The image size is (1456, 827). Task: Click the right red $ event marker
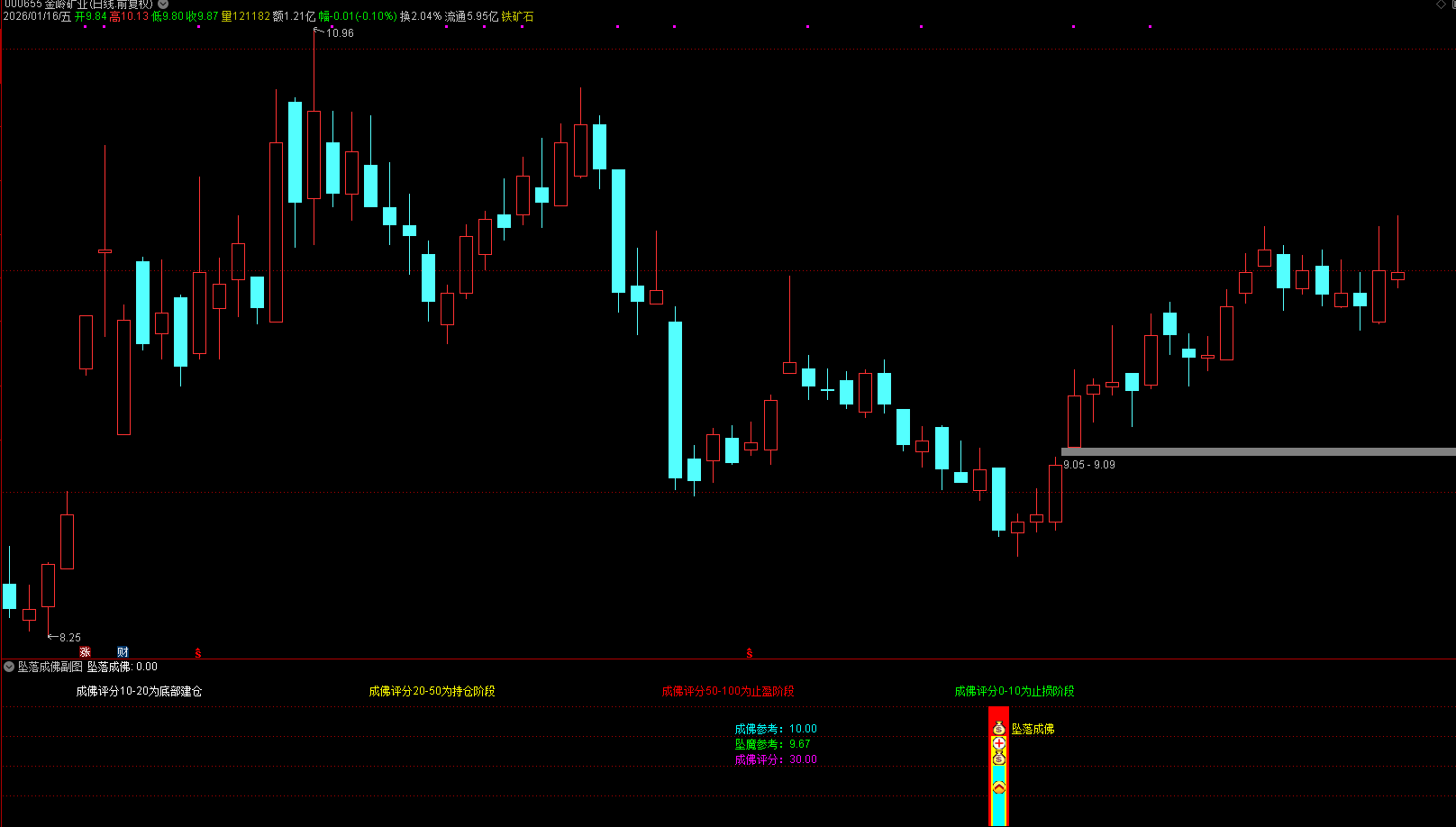[750, 653]
